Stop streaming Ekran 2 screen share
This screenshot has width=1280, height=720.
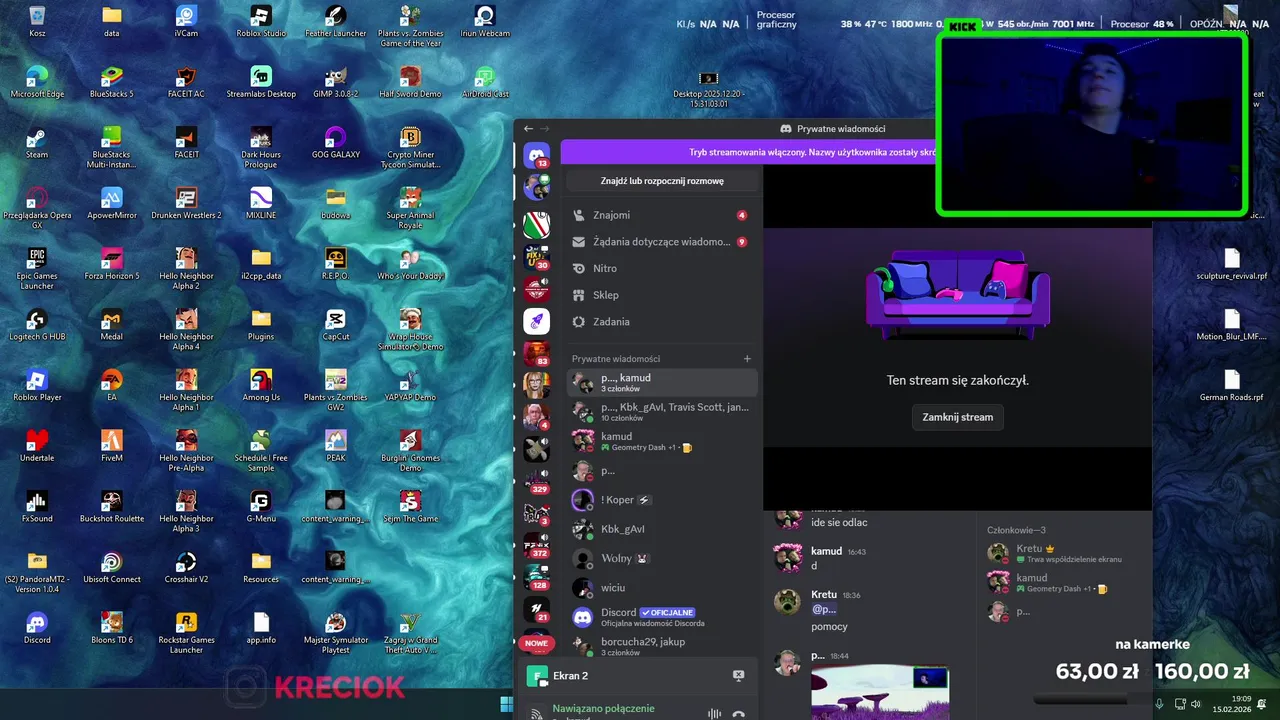click(x=738, y=676)
